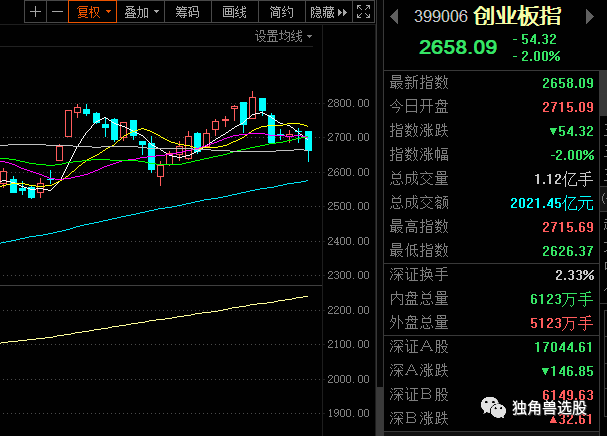Viewport: 607px width, 436px height.
Task: Click the 2100.00 price axis label
Action: [x=348, y=344]
